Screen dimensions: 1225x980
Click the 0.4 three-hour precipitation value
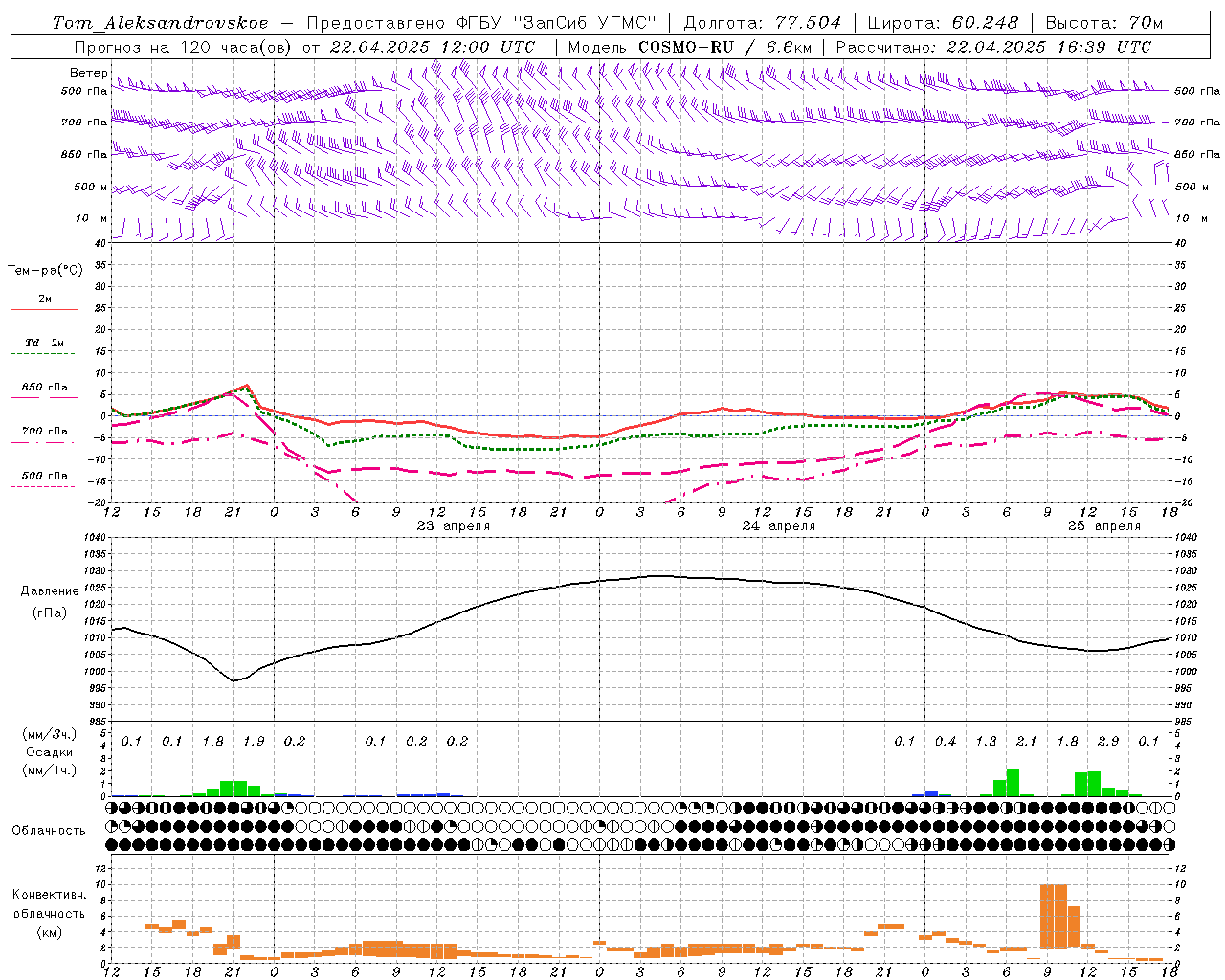coord(946,742)
